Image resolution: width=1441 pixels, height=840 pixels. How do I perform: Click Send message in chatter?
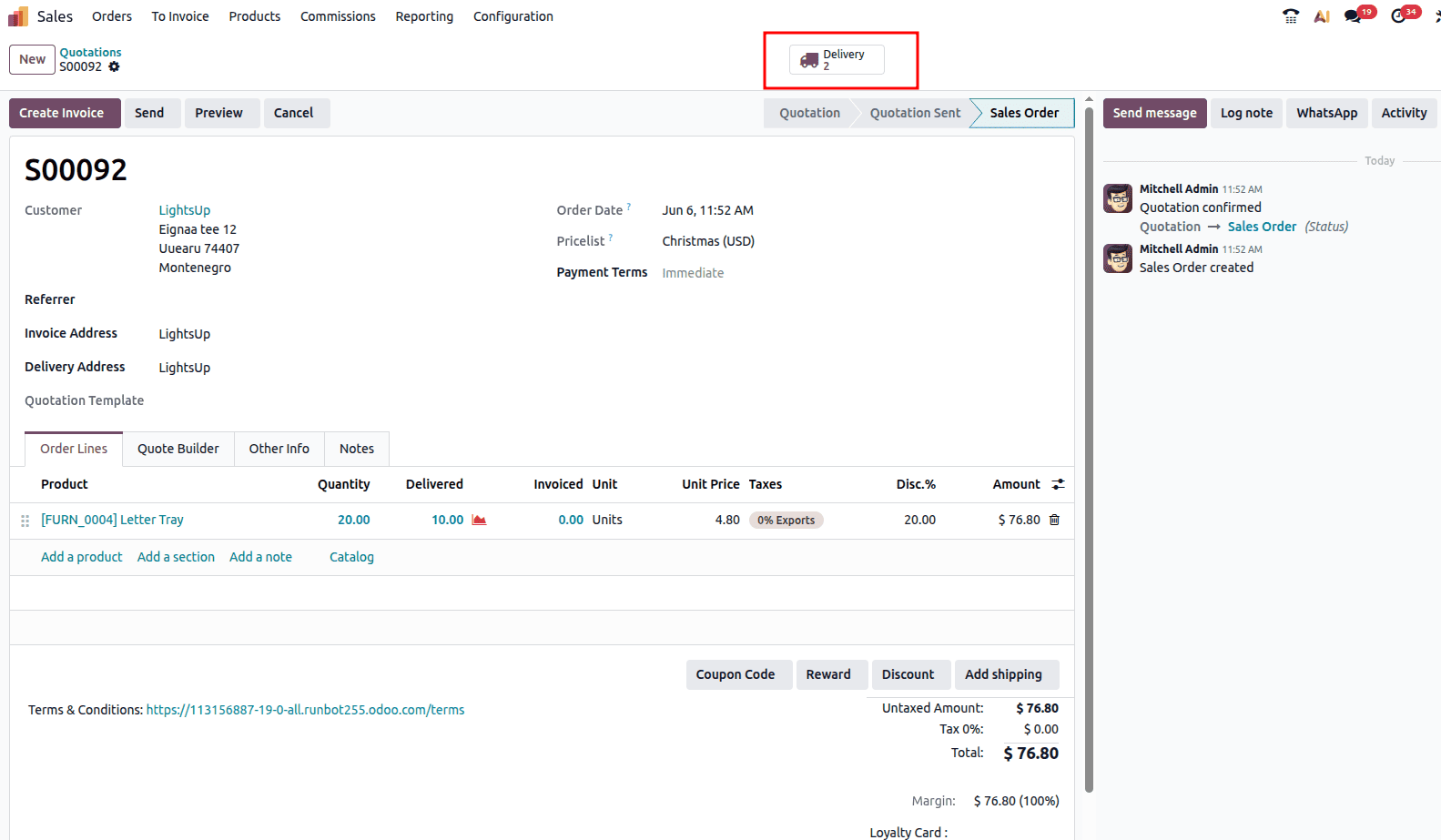(1154, 113)
